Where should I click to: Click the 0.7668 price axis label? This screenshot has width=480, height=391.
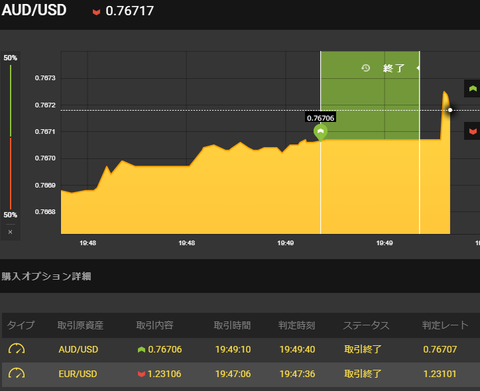pos(45,212)
